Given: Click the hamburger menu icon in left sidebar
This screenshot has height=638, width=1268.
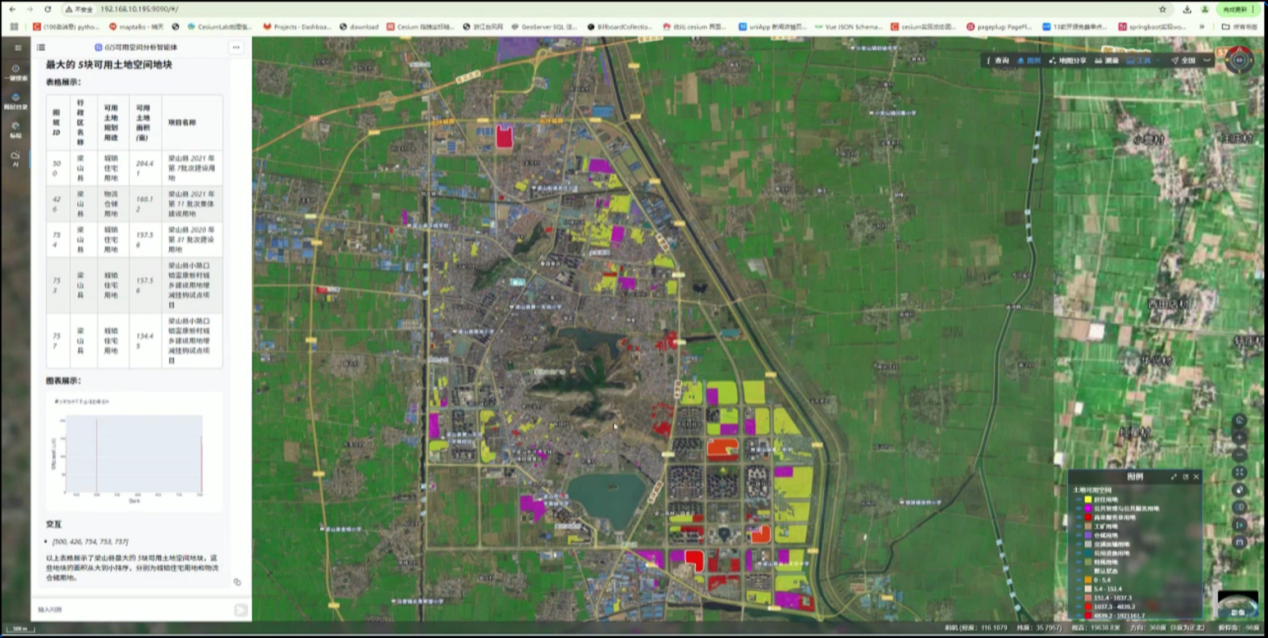Looking at the screenshot, I should [17, 47].
